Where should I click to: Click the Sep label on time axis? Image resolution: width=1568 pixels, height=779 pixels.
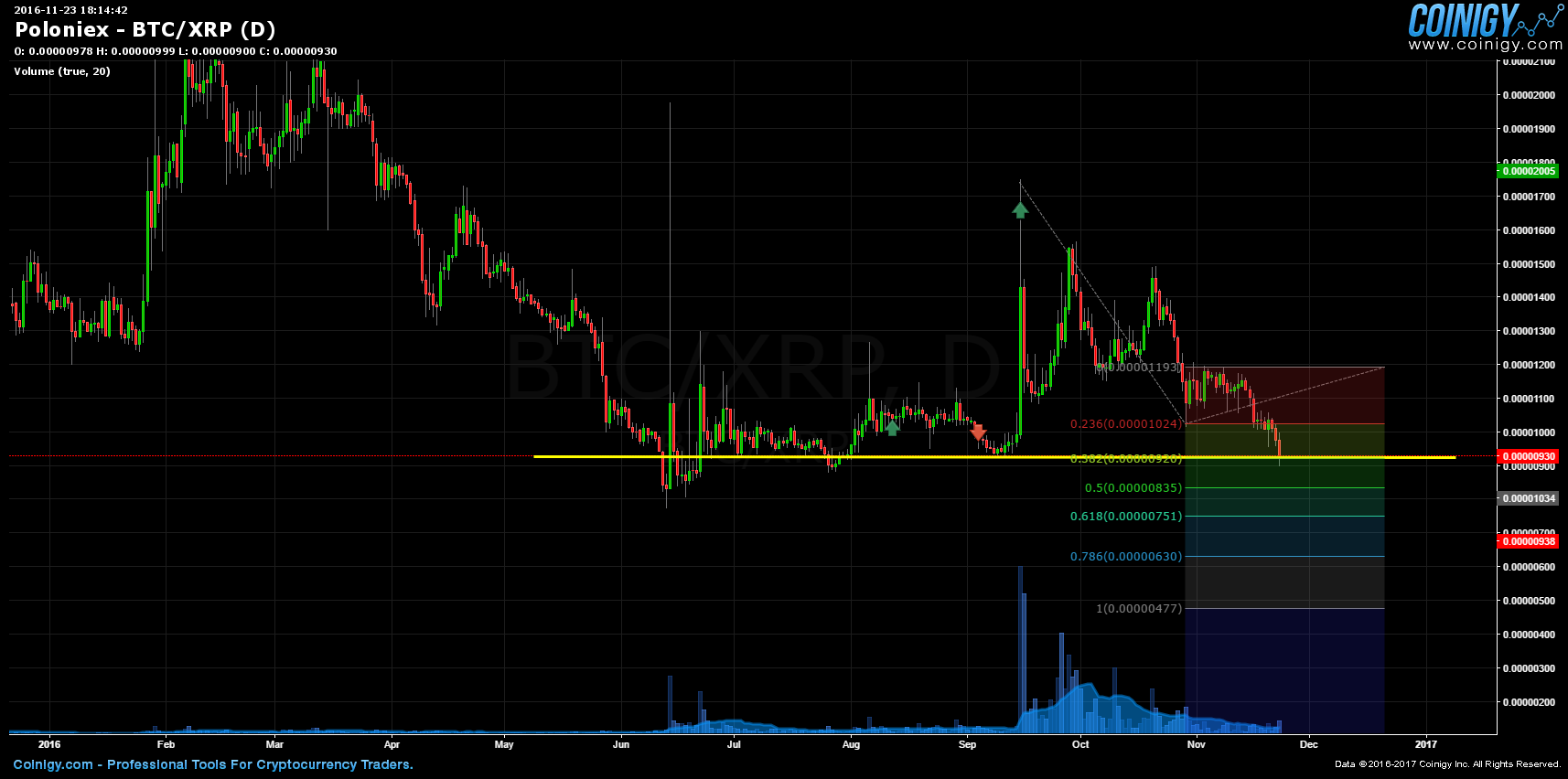pyautogui.click(x=967, y=744)
